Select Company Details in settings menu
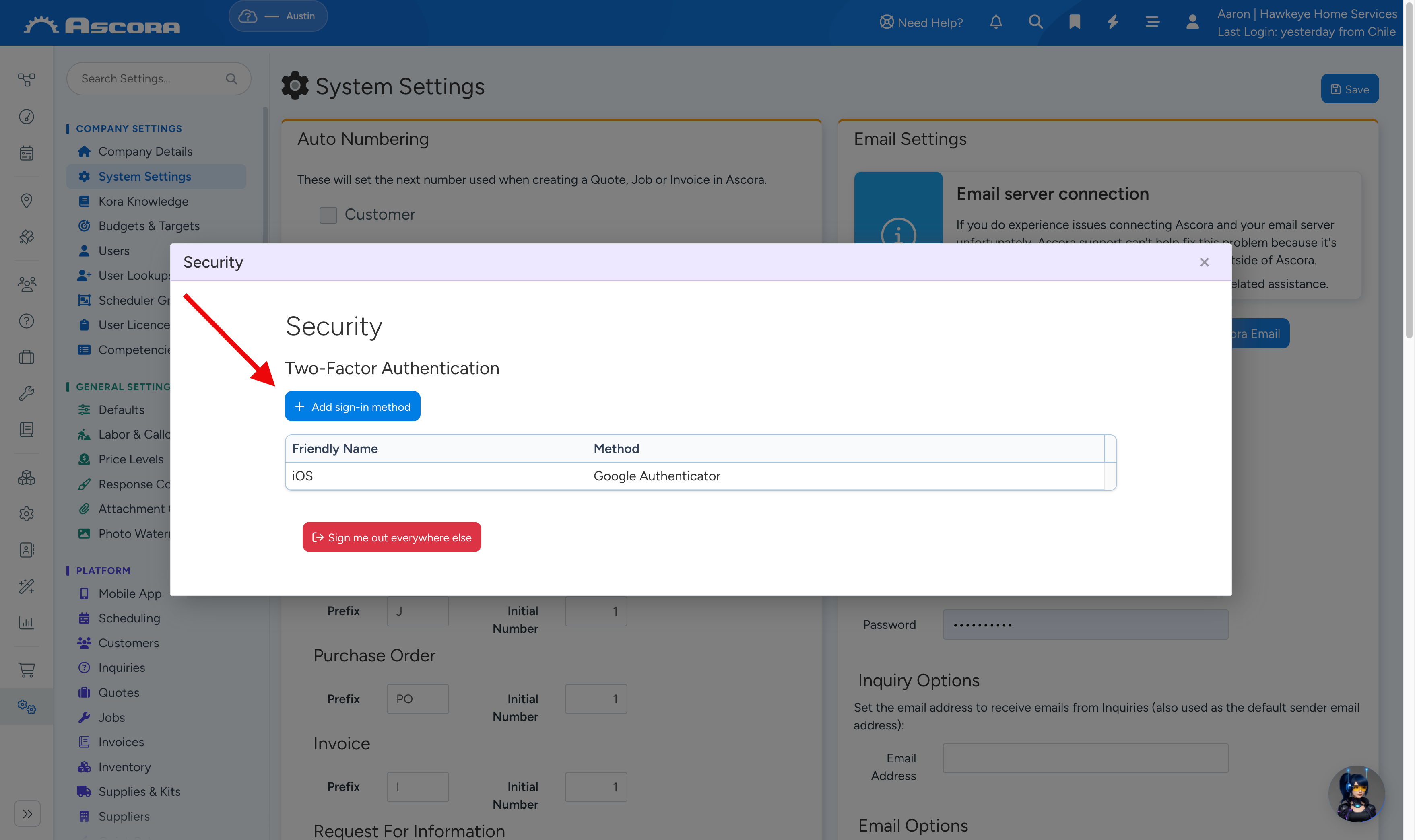Image resolution: width=1415 pixels, height=840 pixels. click(x=145, y=152)
